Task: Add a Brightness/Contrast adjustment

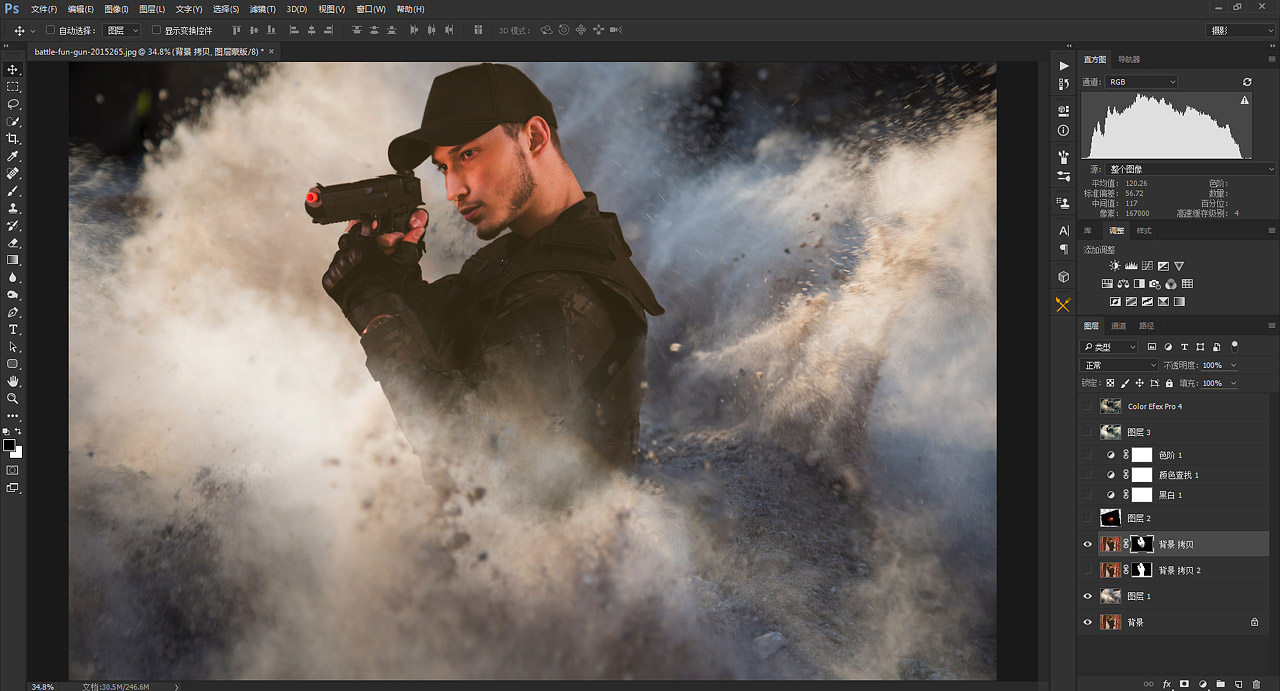Action: 1115,266
